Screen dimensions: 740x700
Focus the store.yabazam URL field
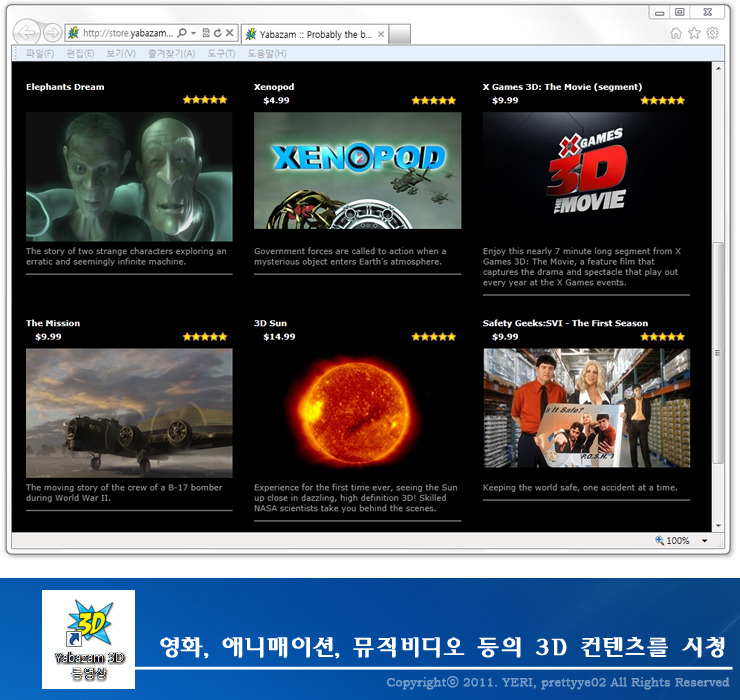click(128, 33)
